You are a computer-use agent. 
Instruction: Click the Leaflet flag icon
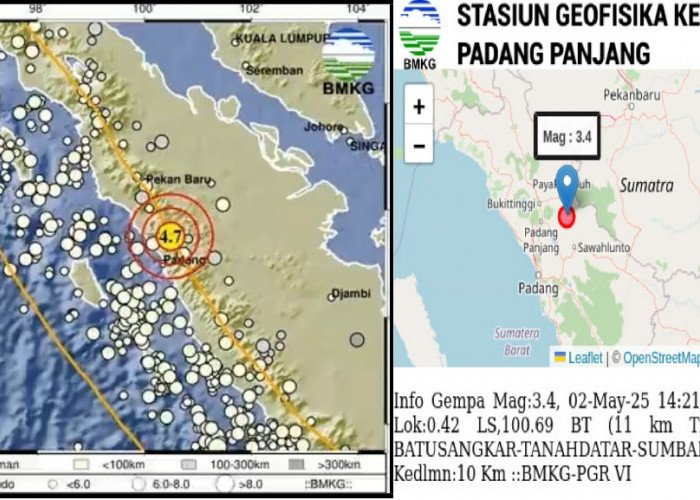pos(559,357)
